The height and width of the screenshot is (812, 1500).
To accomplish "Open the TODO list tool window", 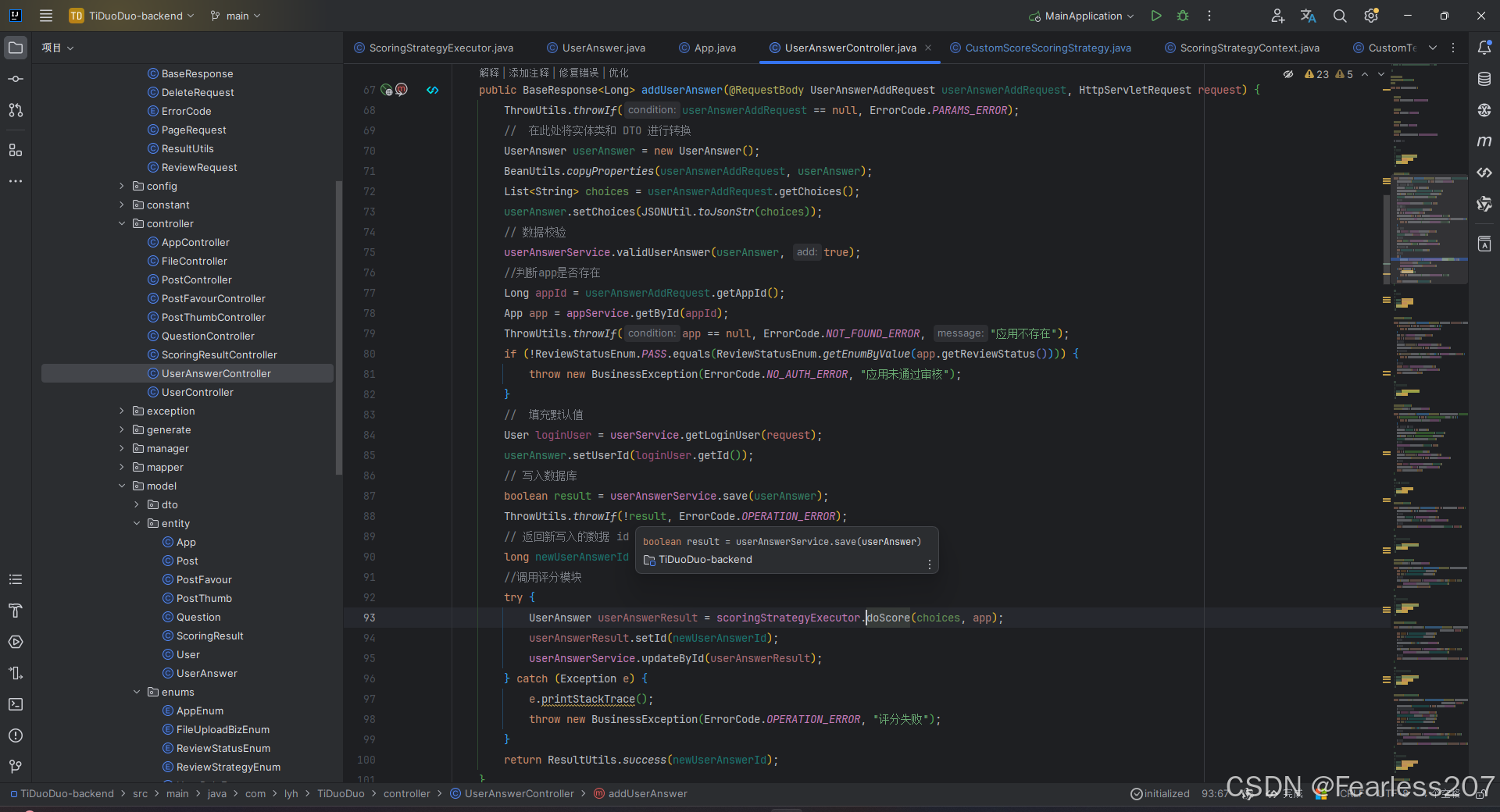I will [x=16, y=579].
